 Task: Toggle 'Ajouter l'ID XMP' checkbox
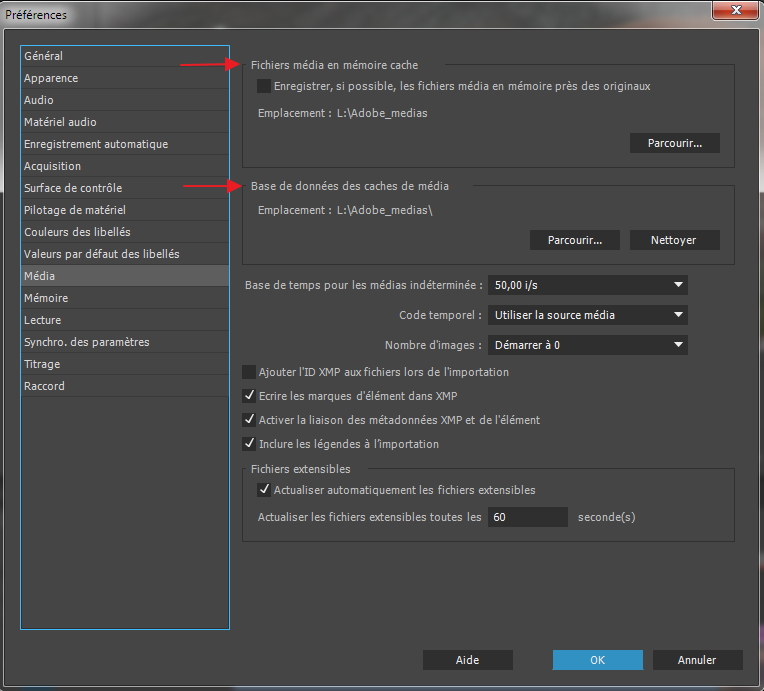tap(250, 372)
